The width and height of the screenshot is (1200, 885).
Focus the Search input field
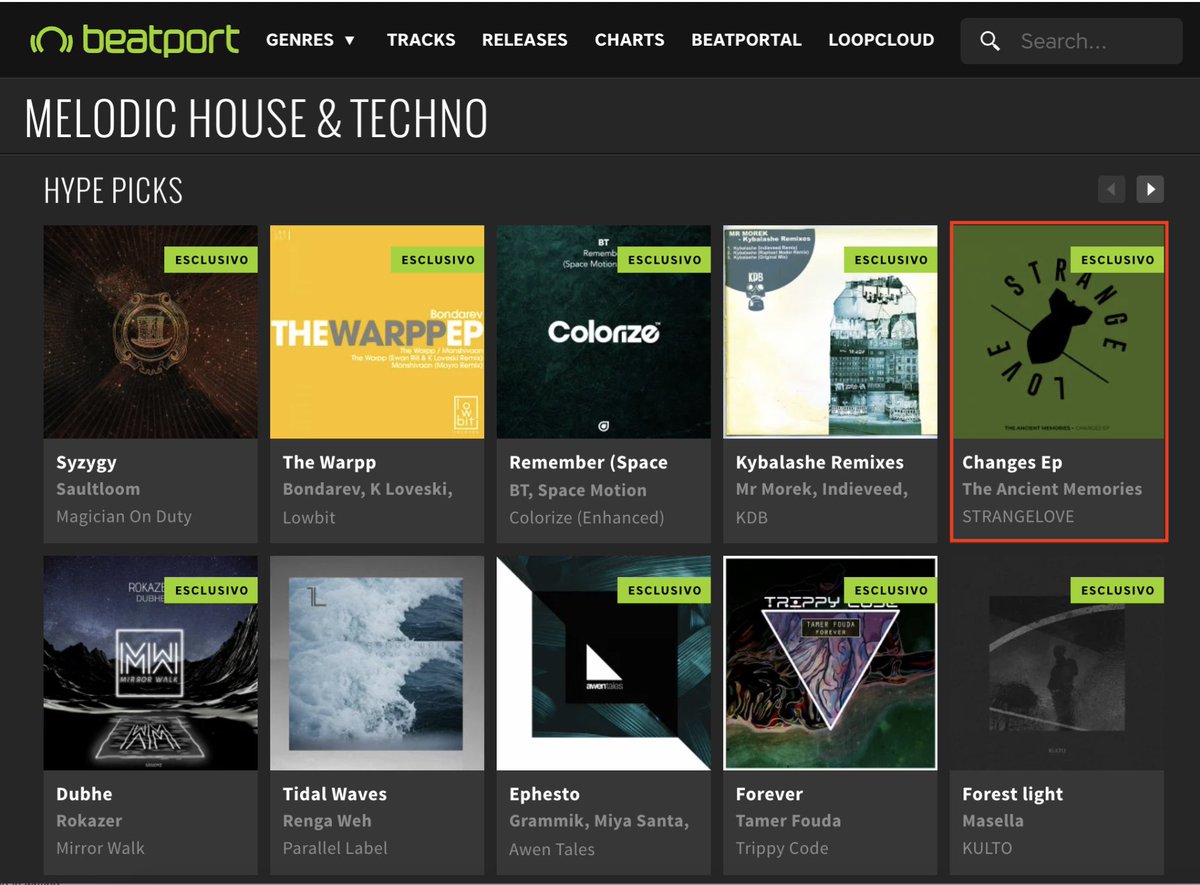1072,41
